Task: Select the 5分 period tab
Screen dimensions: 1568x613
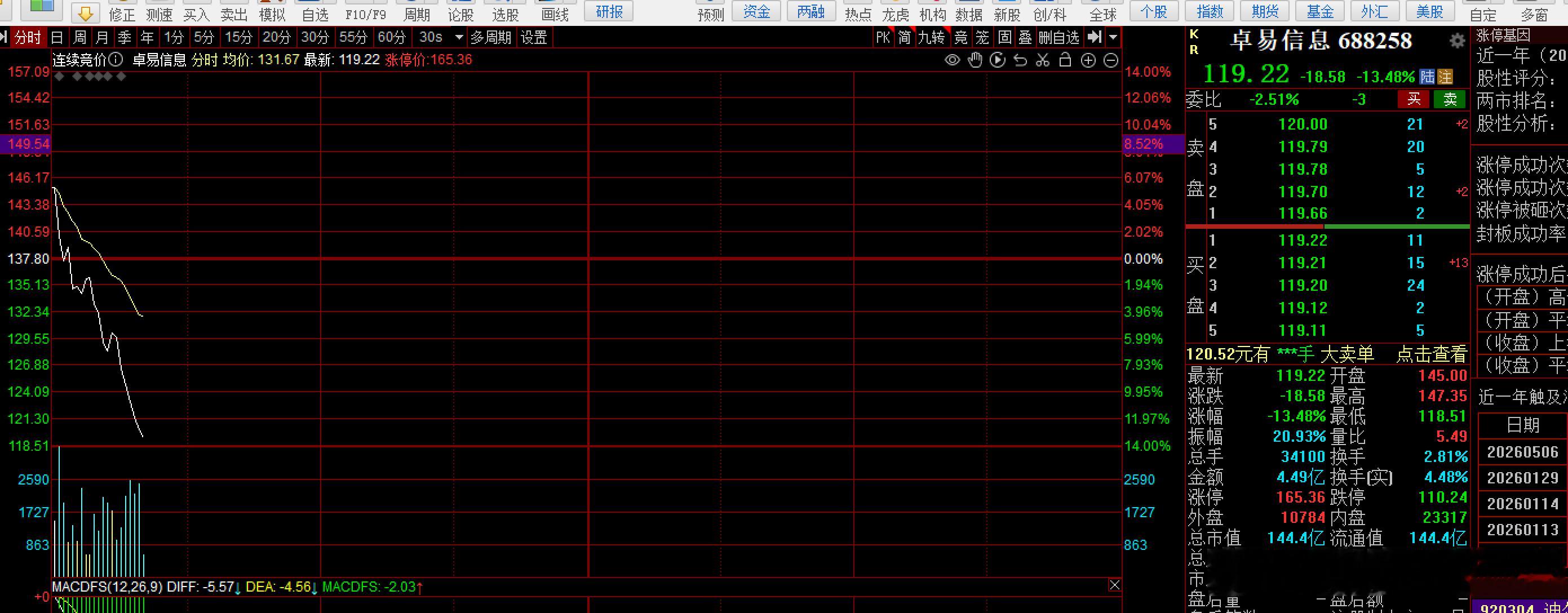Action: point(204,38)
